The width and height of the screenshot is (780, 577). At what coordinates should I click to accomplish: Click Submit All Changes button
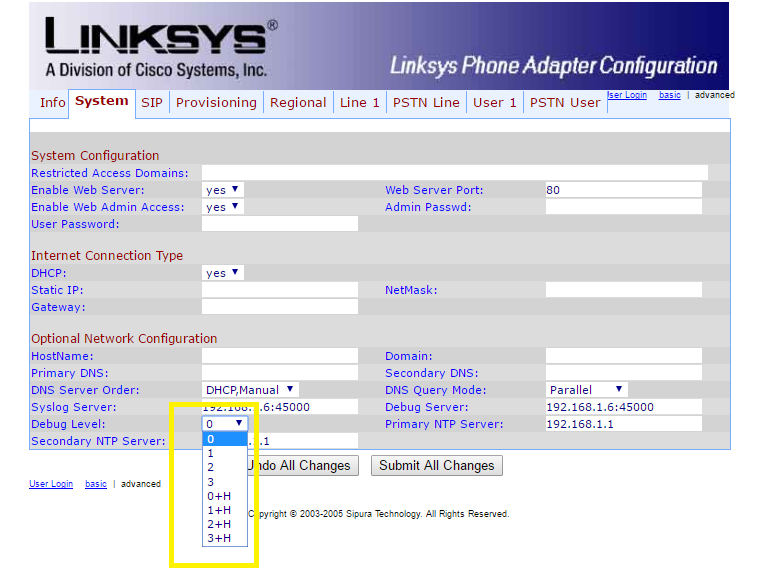[x=437, y=466]
